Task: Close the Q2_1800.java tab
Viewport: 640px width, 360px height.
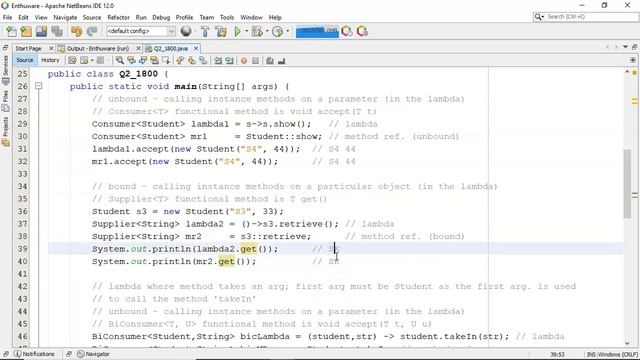Action: pos(196,49)
